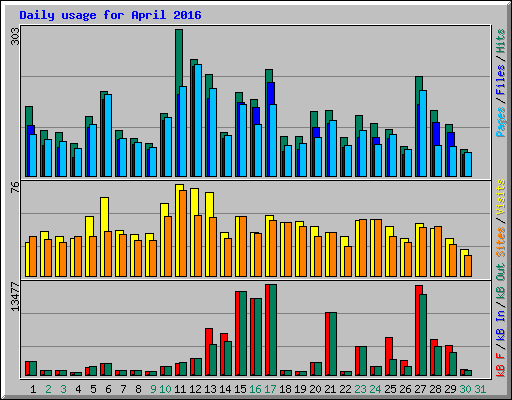Click day 22 on the axis
Image resolution: width=512 pixels, height=400 pixels.
coord(345,389)
